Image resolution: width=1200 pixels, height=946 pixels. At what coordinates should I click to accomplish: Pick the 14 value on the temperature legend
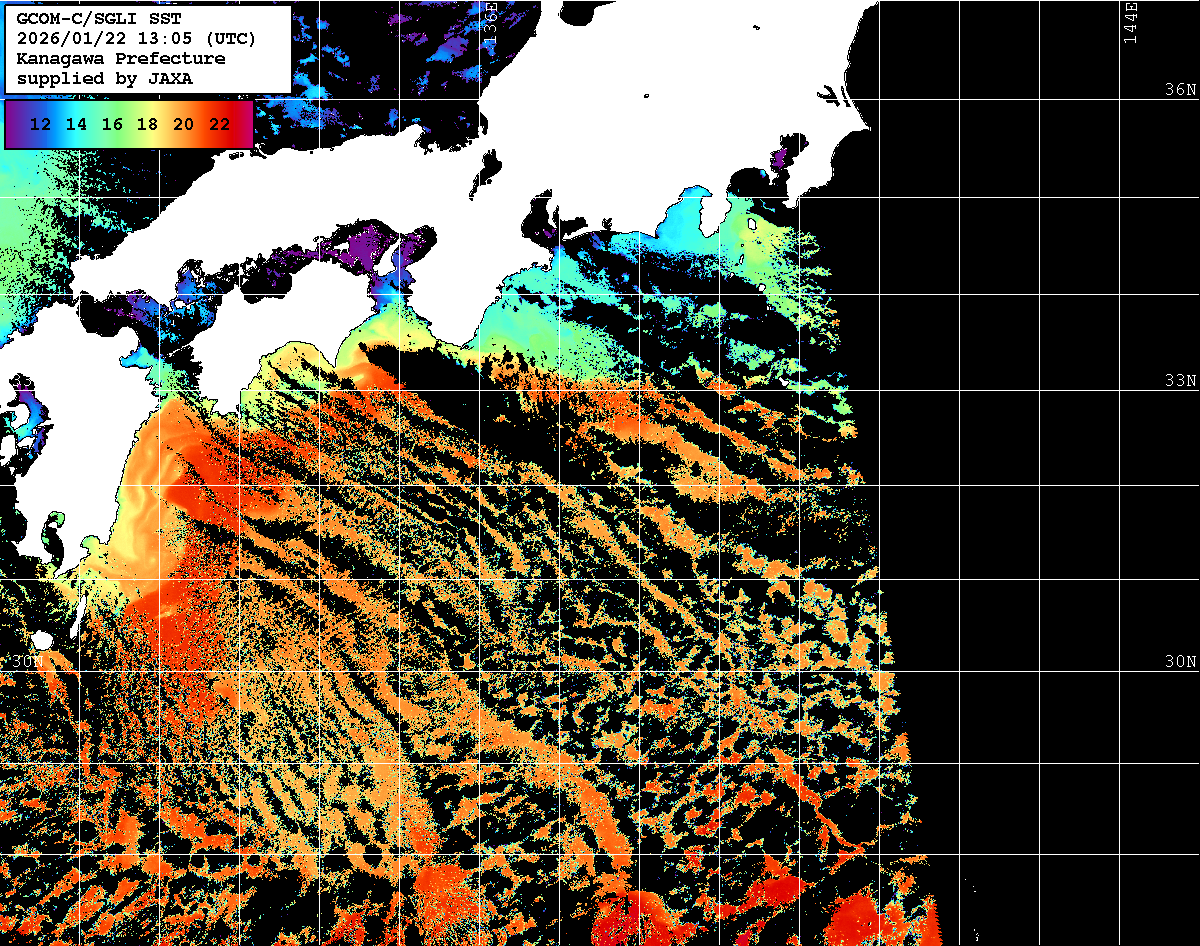pos(76,125)
